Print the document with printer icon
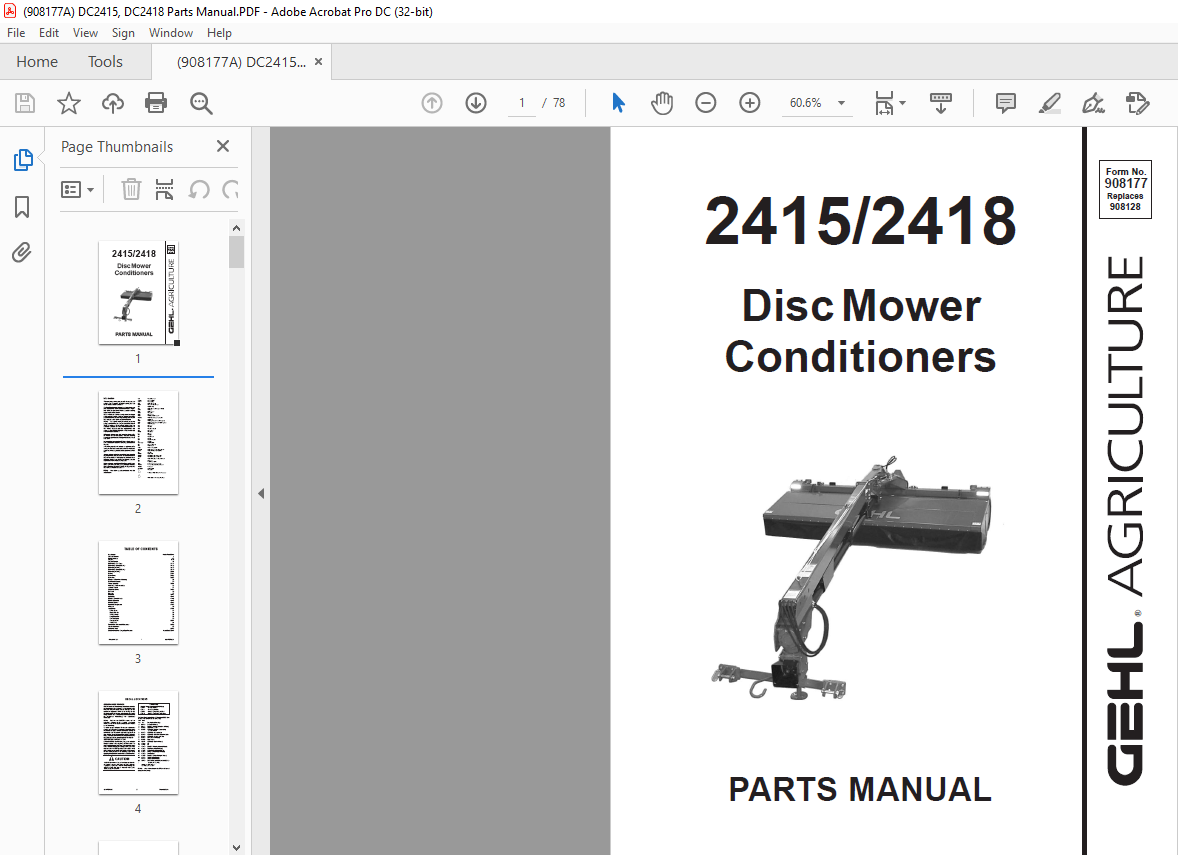Viewport: 1178px width, 855px height. pos(156,103)
